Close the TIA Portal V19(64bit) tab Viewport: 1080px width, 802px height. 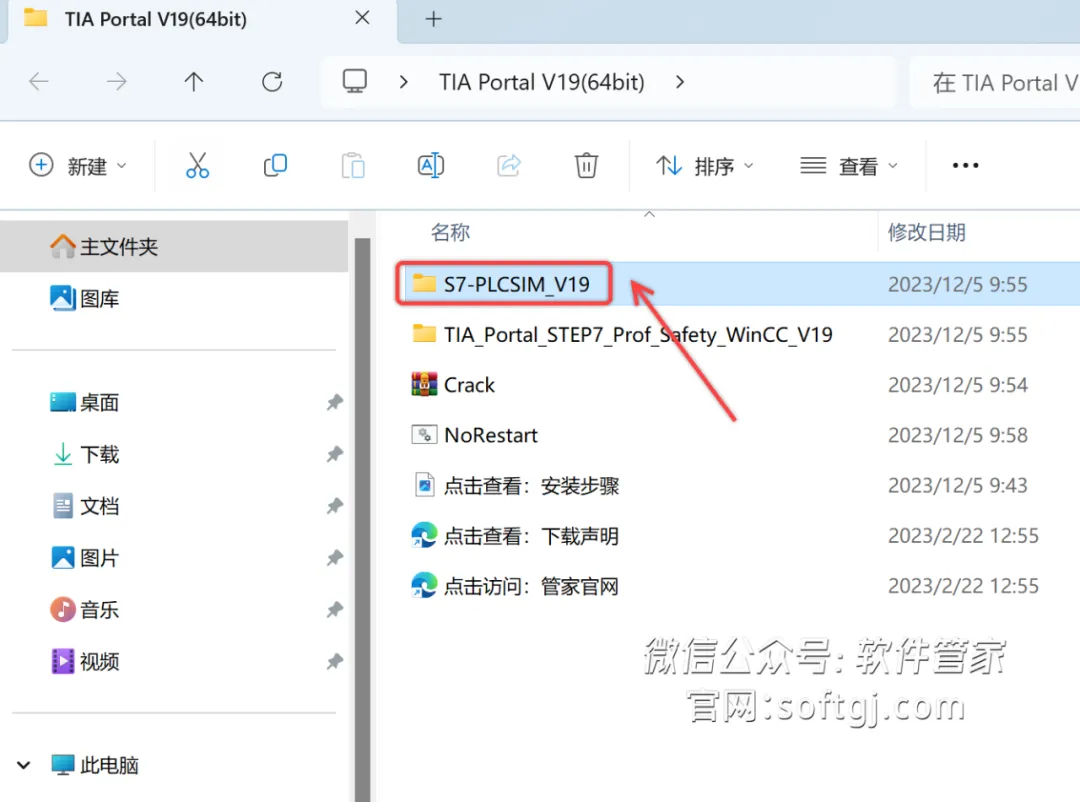point(362,18)
